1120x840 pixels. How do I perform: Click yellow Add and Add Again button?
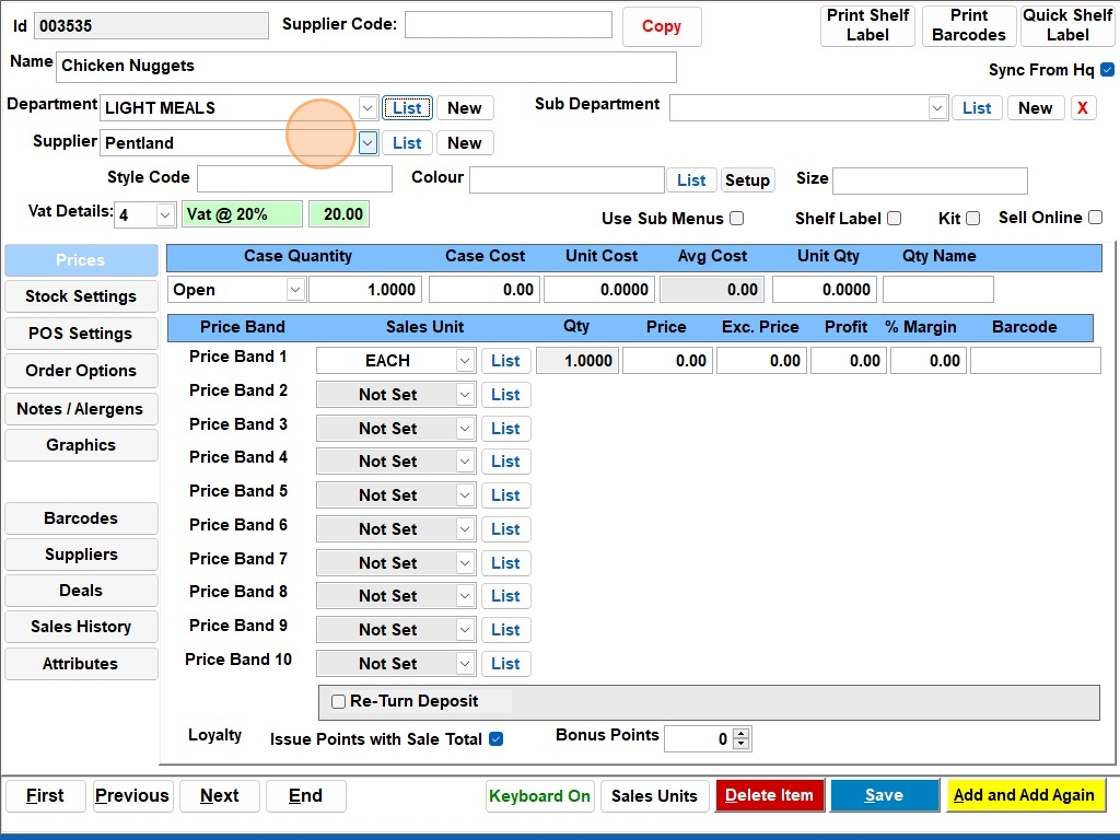pos(1024,796)
